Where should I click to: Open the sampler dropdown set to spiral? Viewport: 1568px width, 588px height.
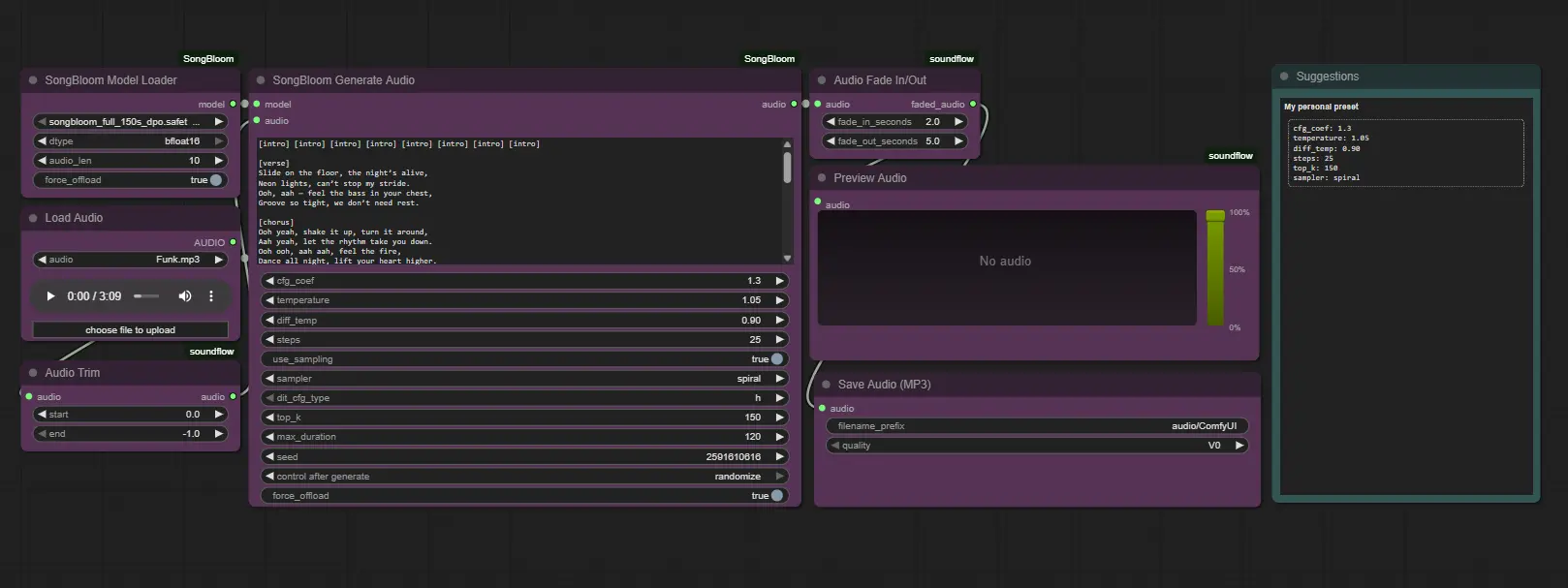click(x=523, y=379)
